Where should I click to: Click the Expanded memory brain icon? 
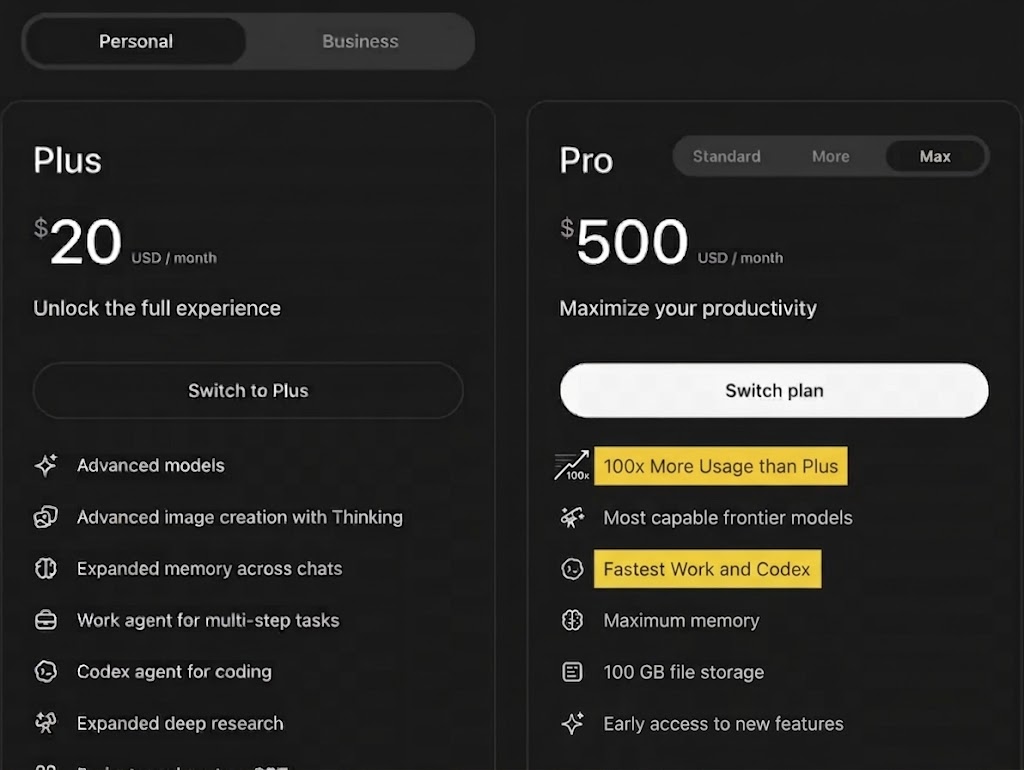tap(46, 568)
